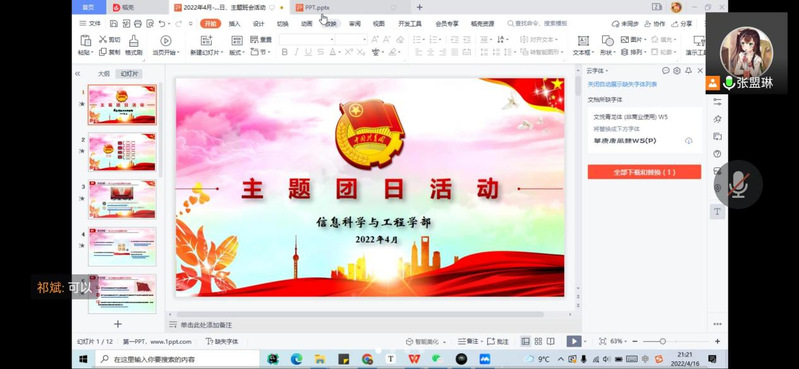The height and width of the screenshot is (369, 799).
Task: Click the Undo arrow icon
Action: click(162, 23)
